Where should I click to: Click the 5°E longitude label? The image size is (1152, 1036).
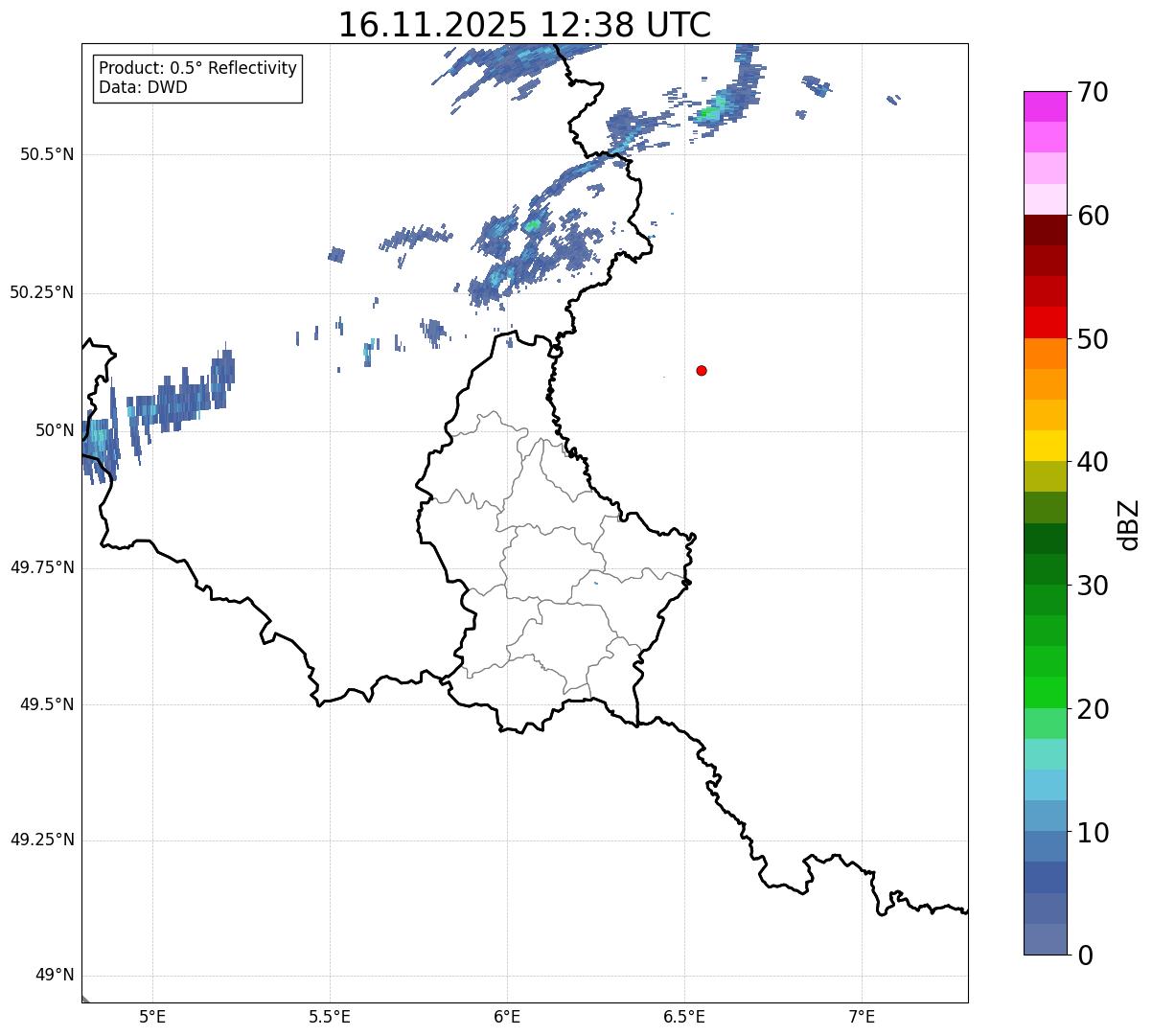(x=152, y=1016)
